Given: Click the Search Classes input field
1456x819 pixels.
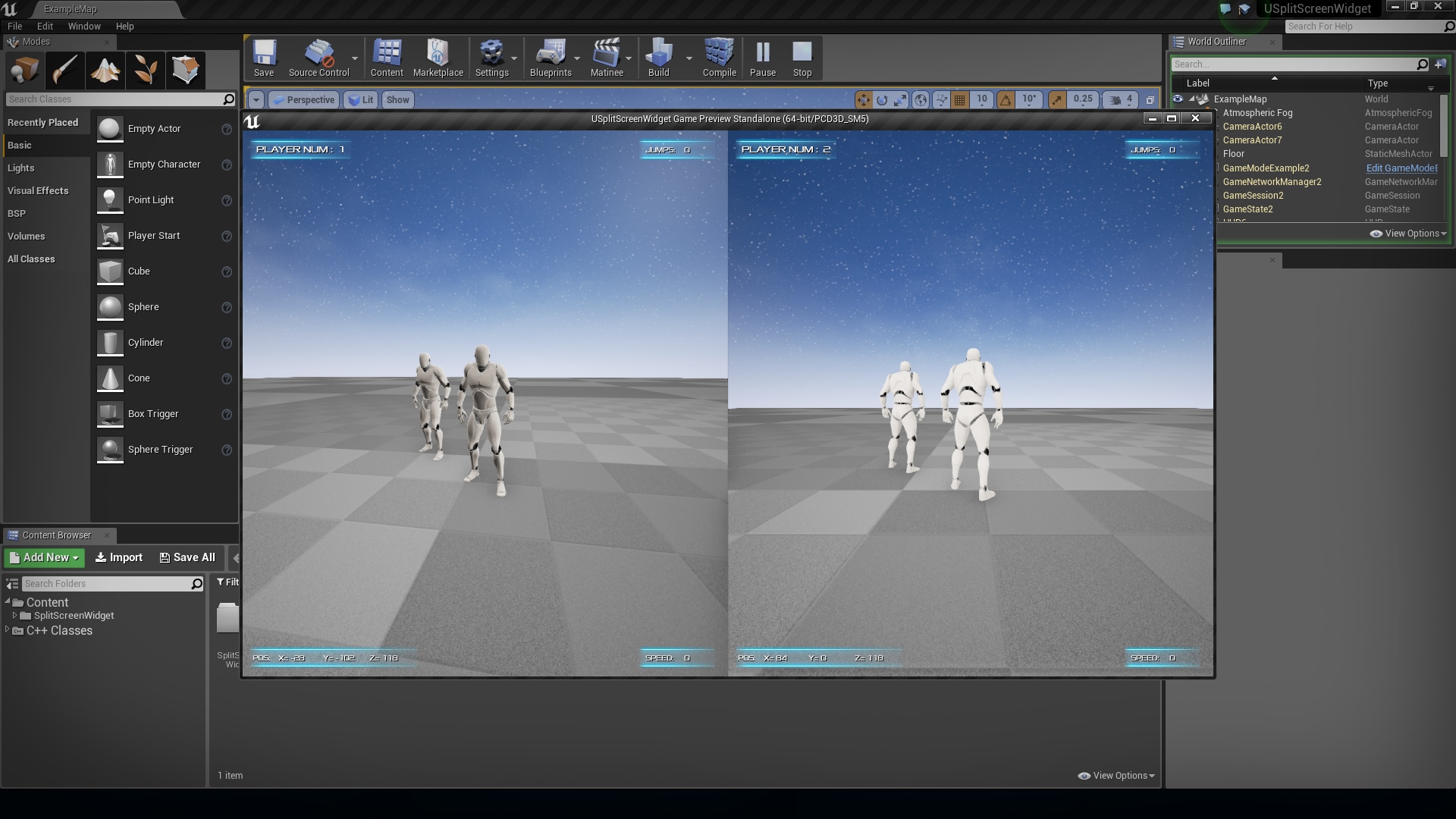Looking at the screenshot, I should pos(114,99).
